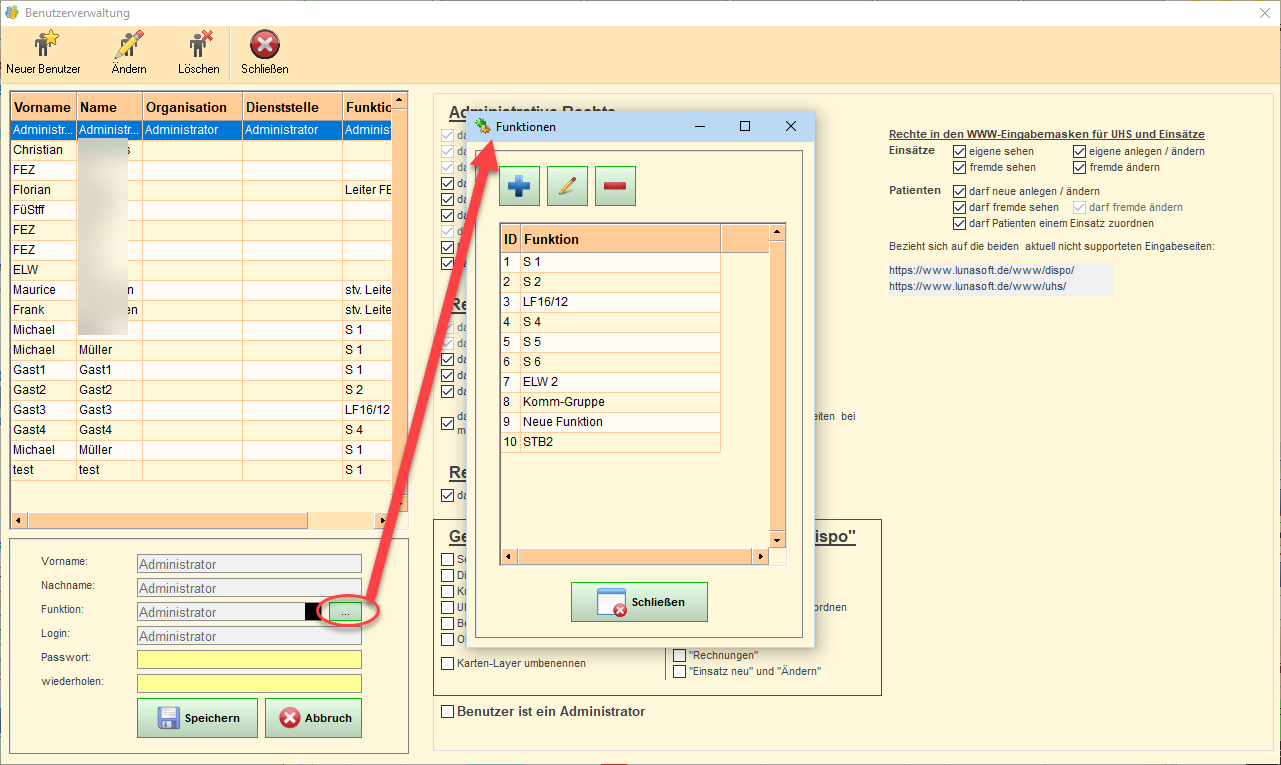Select function row 'Neue Funktion'
The width and height of the screenshot is (1281, 765).
[x=610, y=422]
